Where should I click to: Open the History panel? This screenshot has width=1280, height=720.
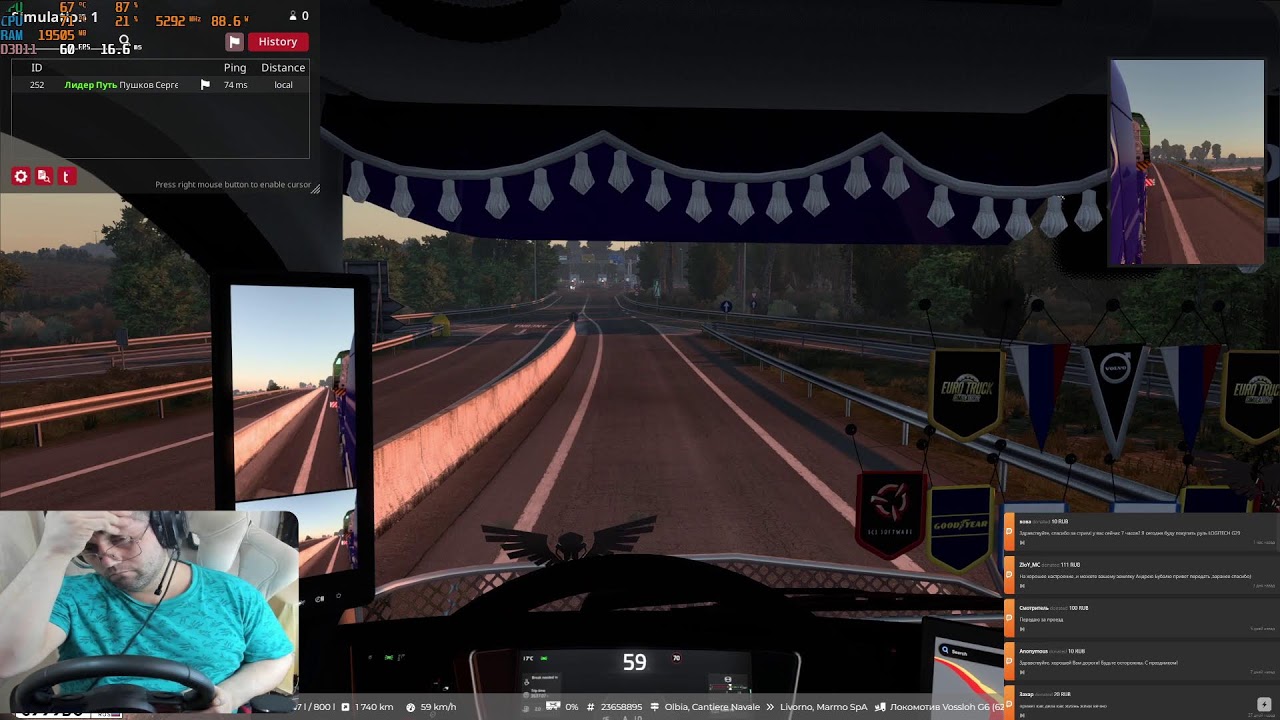278,42
